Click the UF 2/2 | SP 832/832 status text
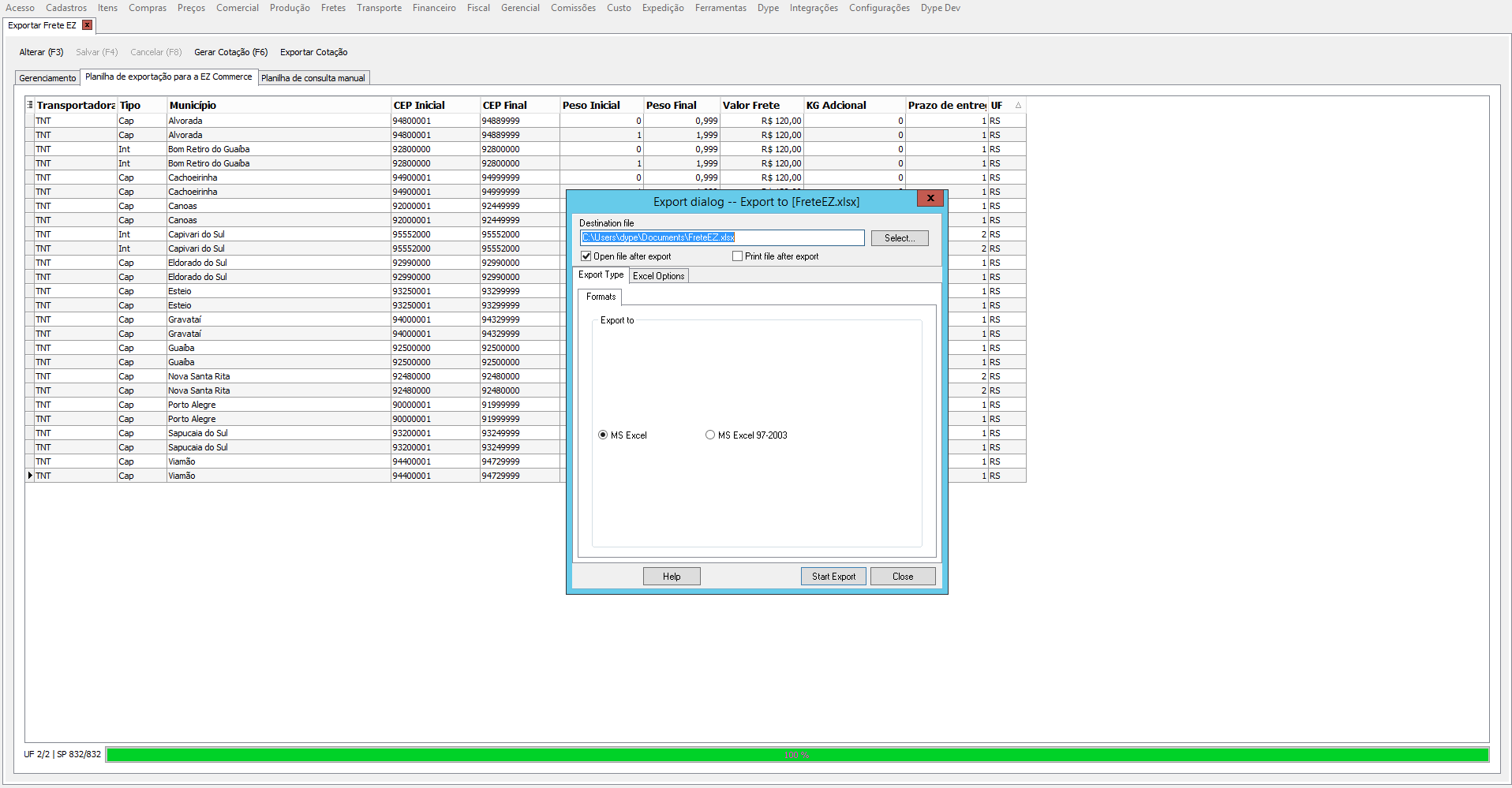This screenshot has height=788, width=1512. point(62,754)
